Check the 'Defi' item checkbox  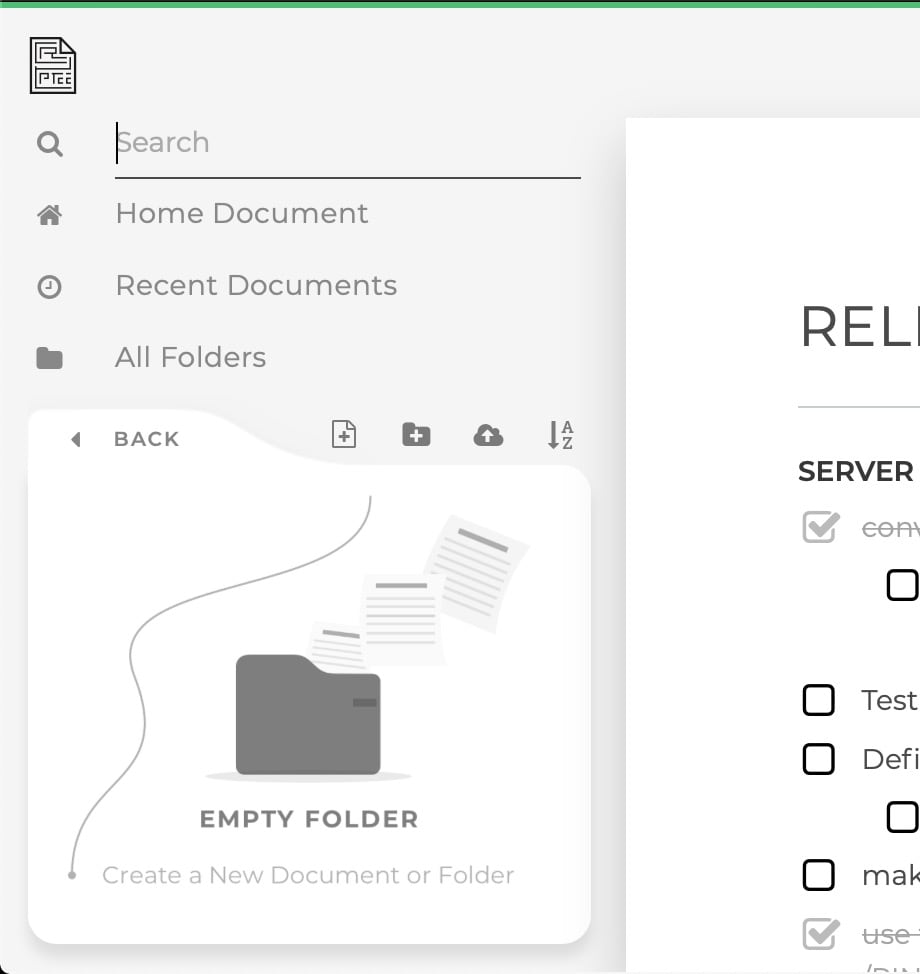point(819,759)
